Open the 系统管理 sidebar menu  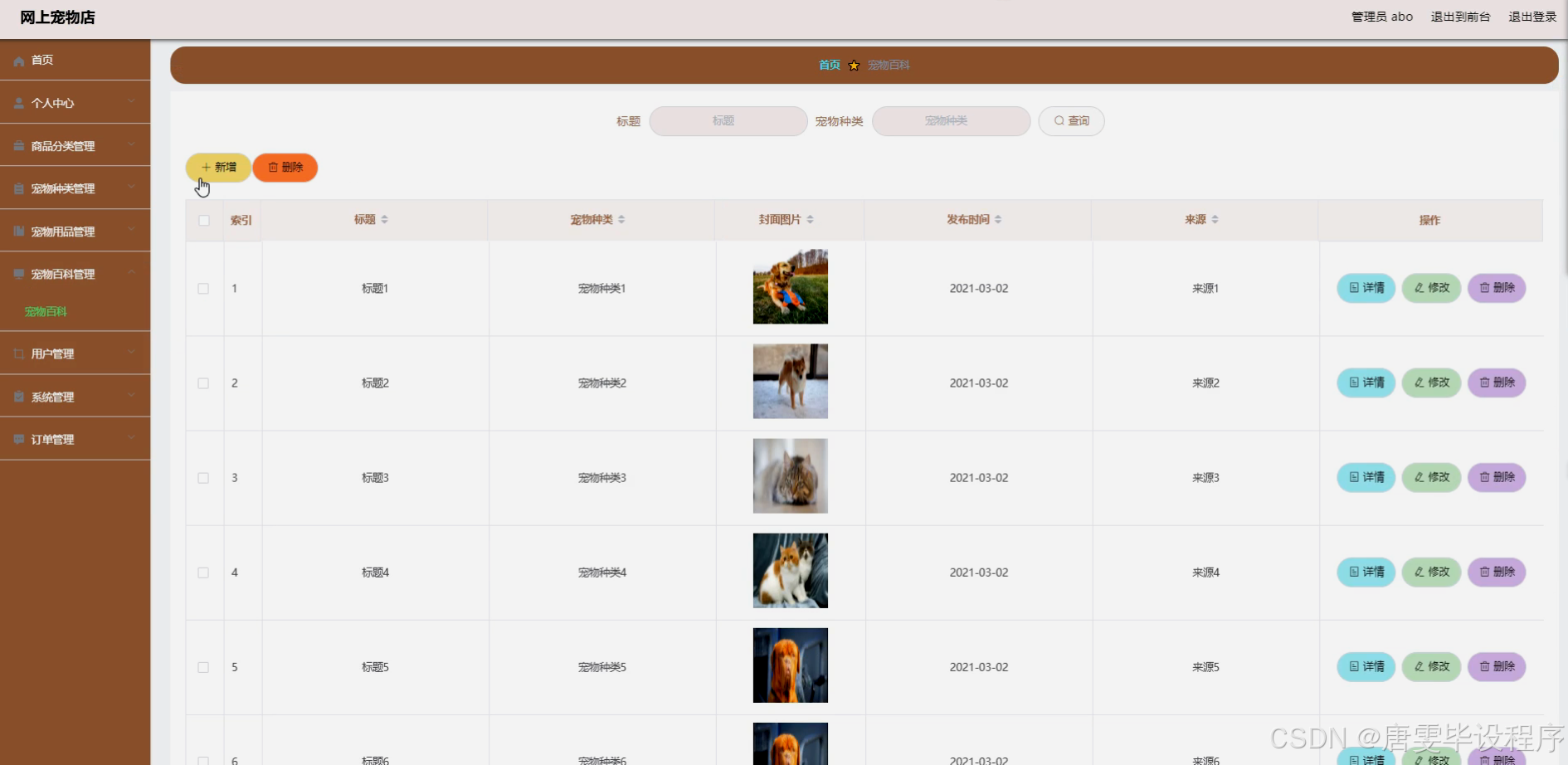[75, 397]
